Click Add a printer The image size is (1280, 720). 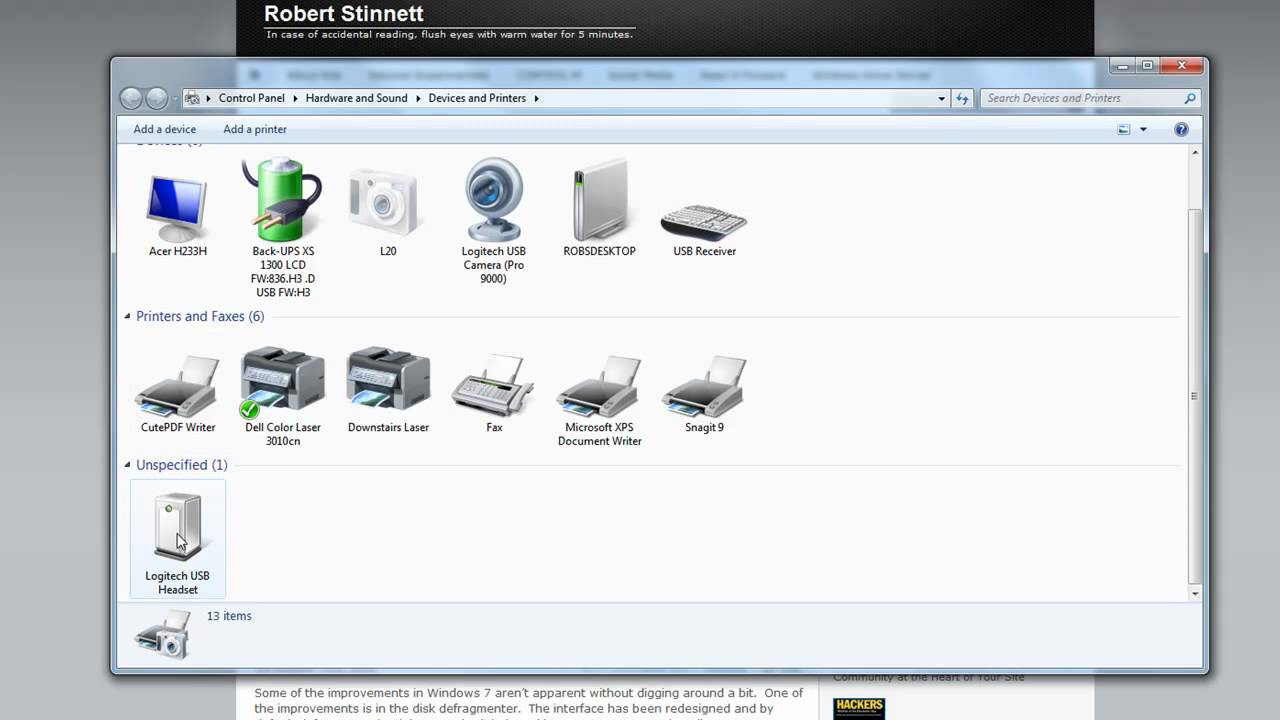pyautogui.click(x=255, y=129)
